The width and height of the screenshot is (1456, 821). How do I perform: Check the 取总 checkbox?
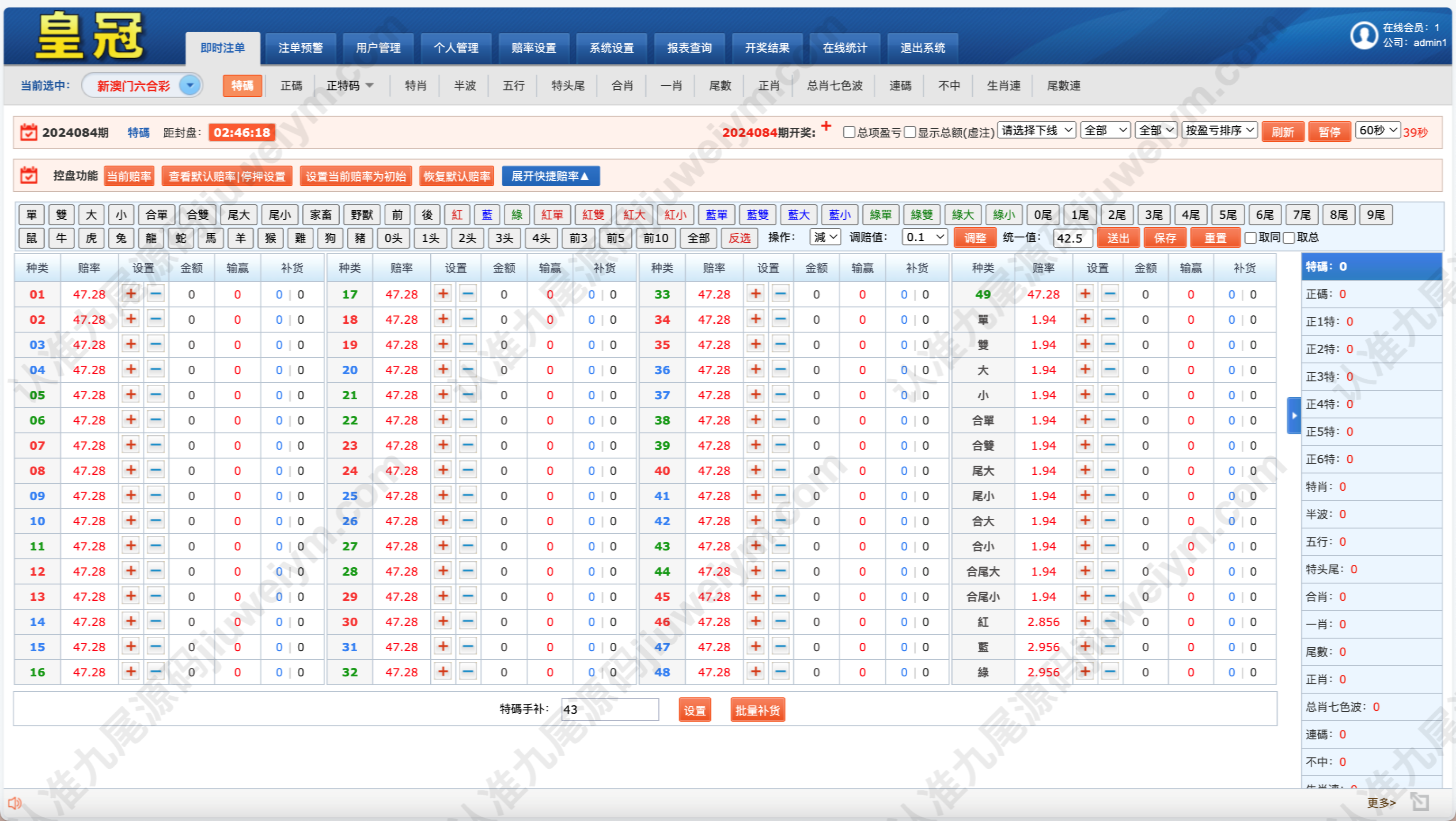(x=1289, y=238)
